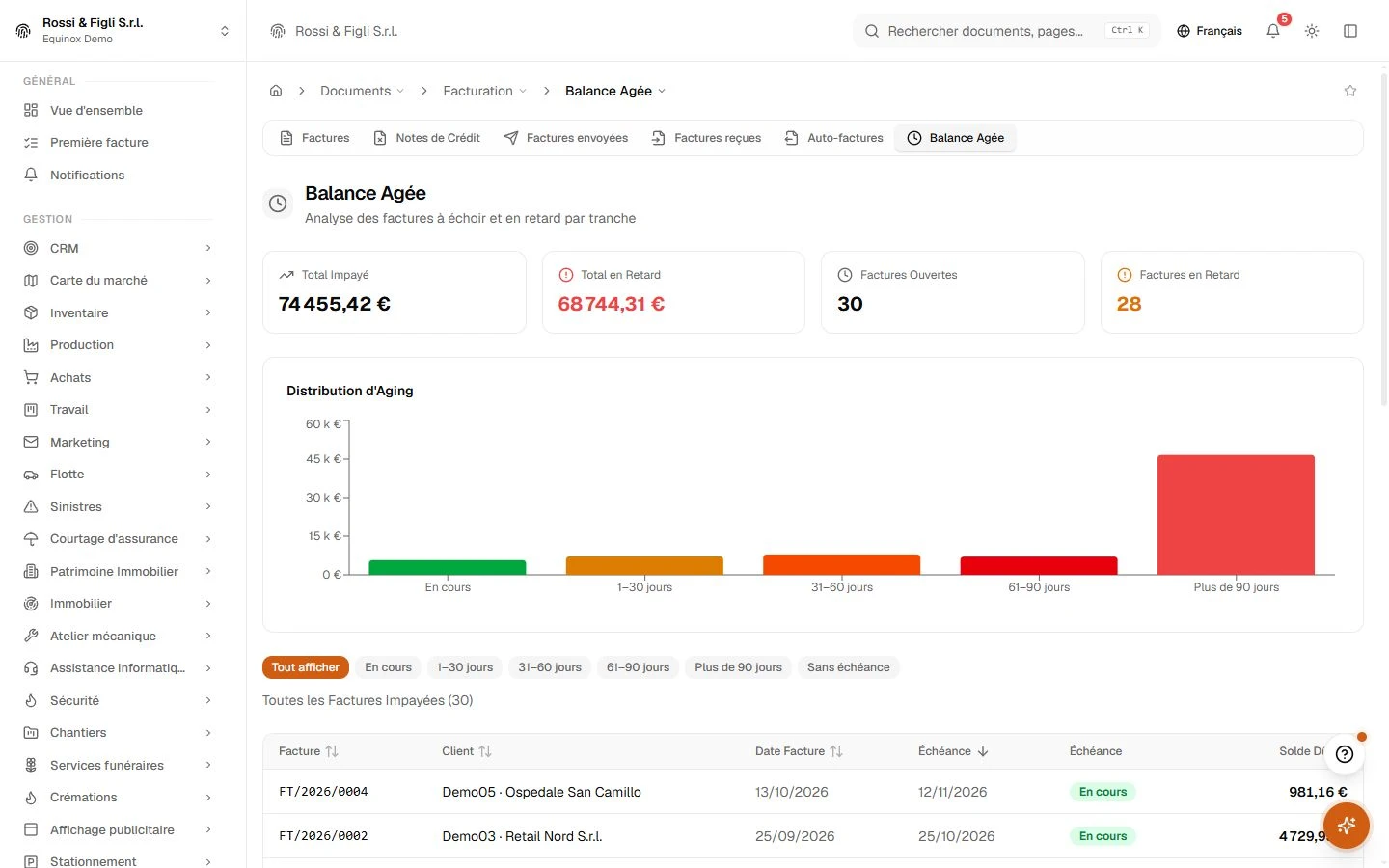
Task: Switch to the Notes de Crédit tab
Action: (426, 138)
